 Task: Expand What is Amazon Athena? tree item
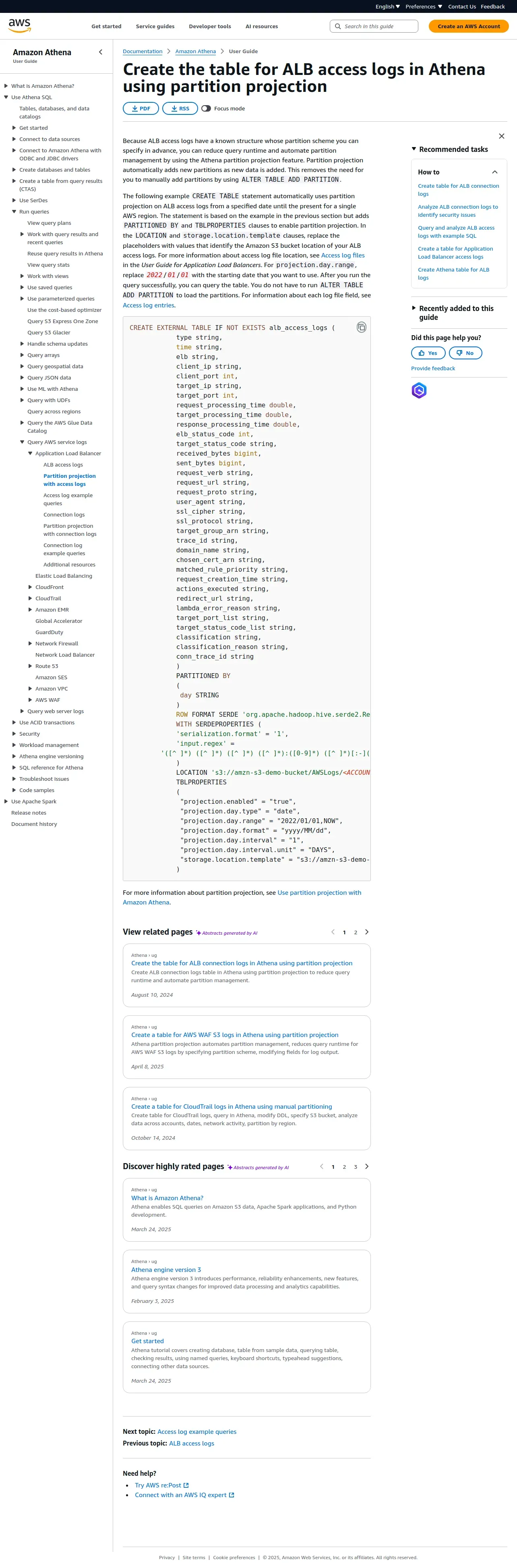click(x=6, y=86)
